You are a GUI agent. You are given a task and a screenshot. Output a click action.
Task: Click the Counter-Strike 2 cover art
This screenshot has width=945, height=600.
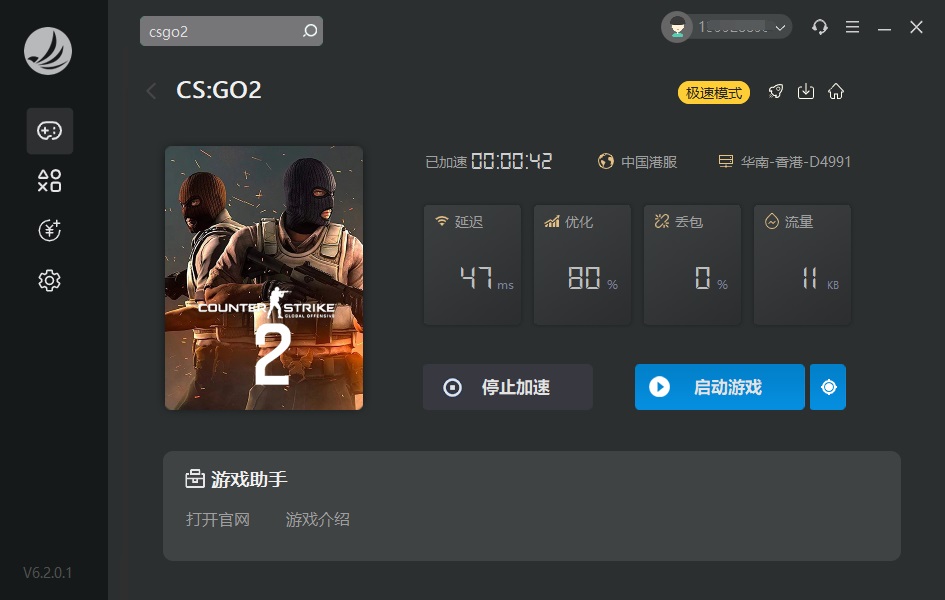(264, 278)
